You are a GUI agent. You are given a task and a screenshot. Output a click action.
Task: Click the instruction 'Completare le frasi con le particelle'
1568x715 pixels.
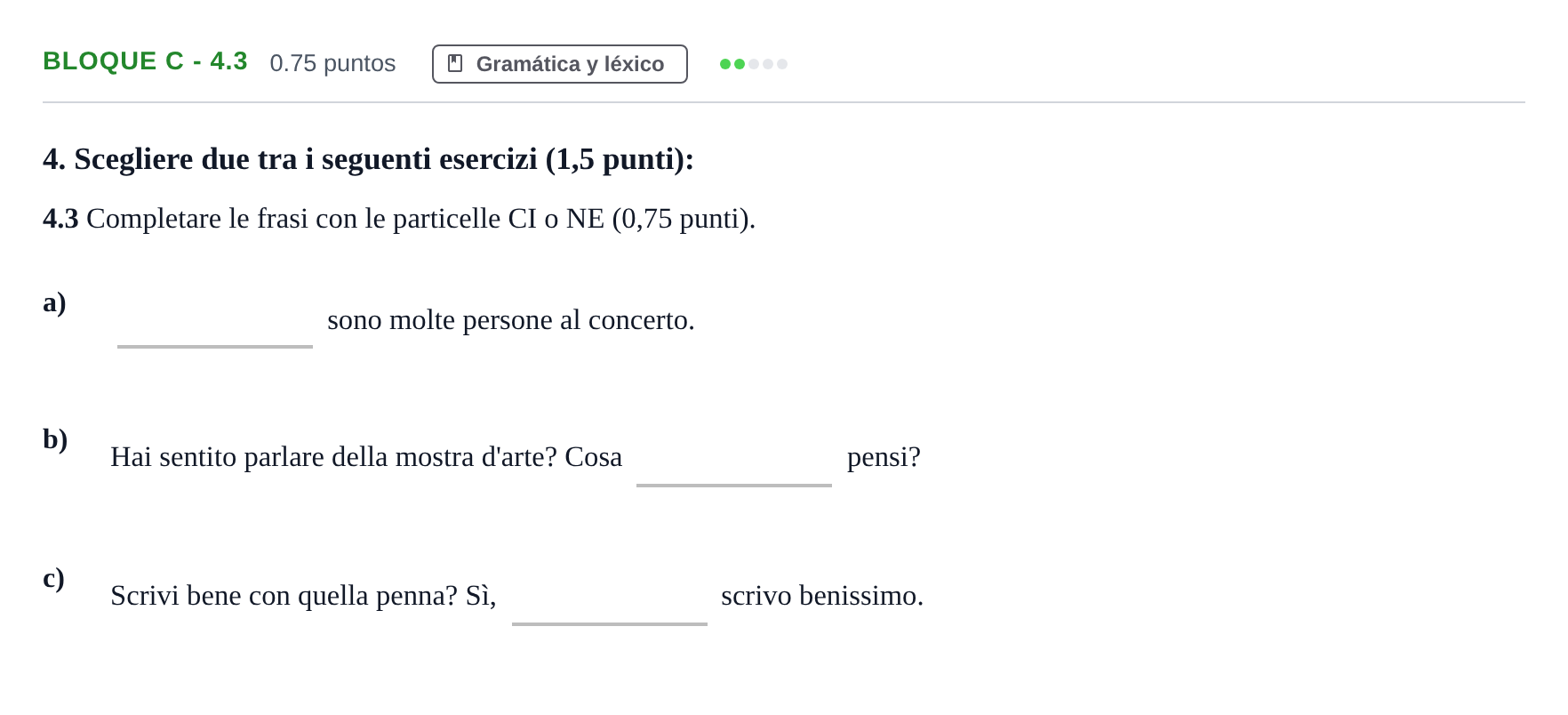(x=293, y=219)
